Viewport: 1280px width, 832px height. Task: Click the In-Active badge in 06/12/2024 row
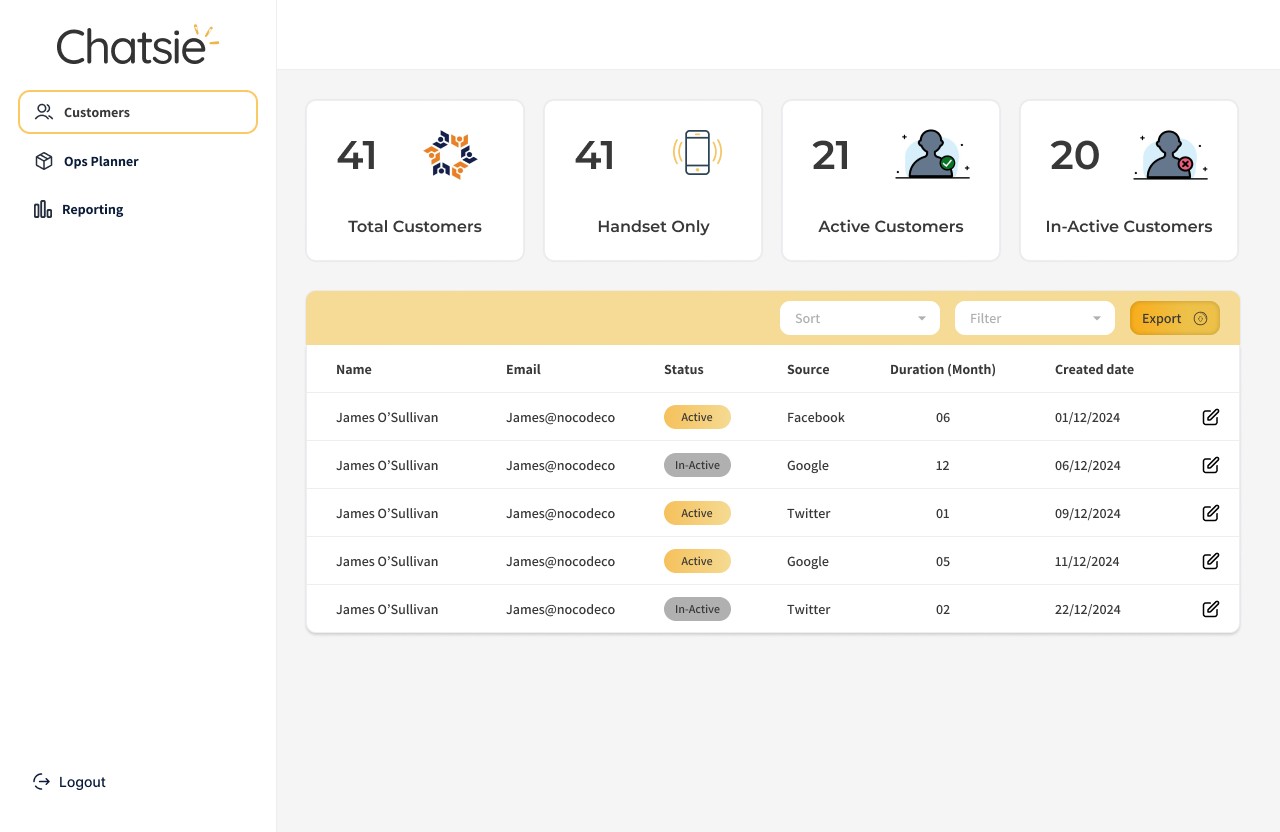tap(697, 465)
